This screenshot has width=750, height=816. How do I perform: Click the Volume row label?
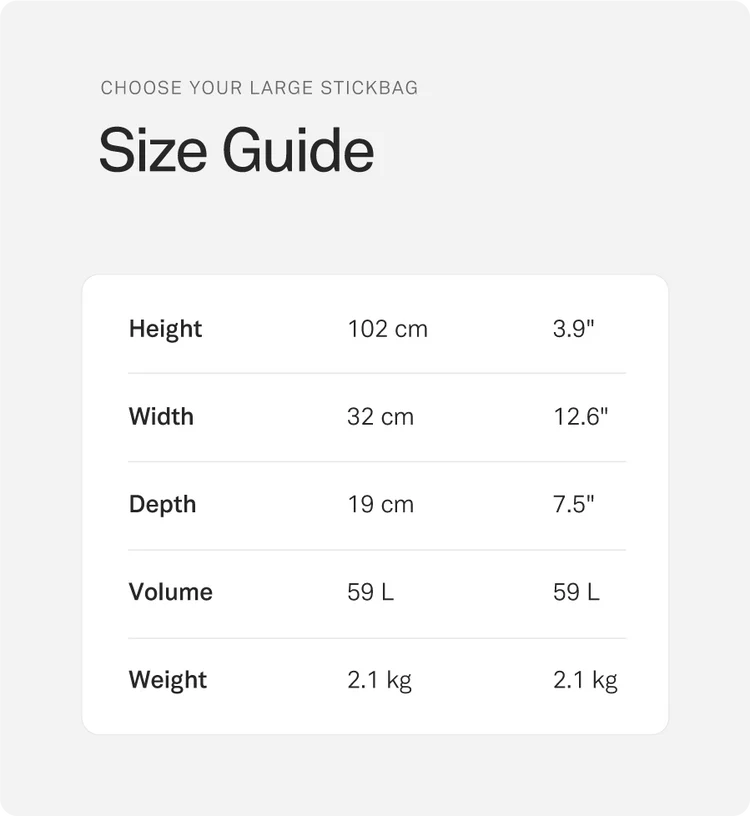coord(171,592)
